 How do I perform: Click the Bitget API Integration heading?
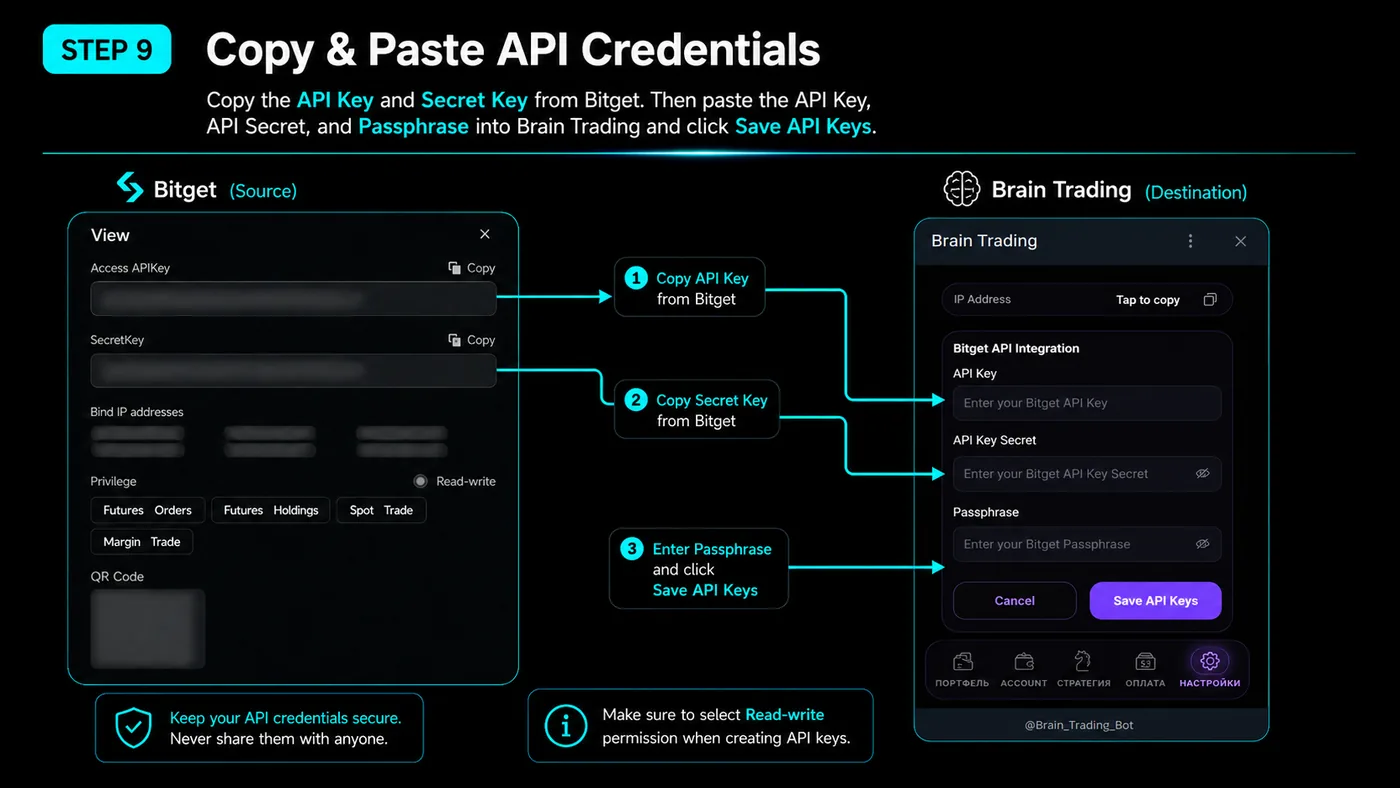(x=1016, y=348)
